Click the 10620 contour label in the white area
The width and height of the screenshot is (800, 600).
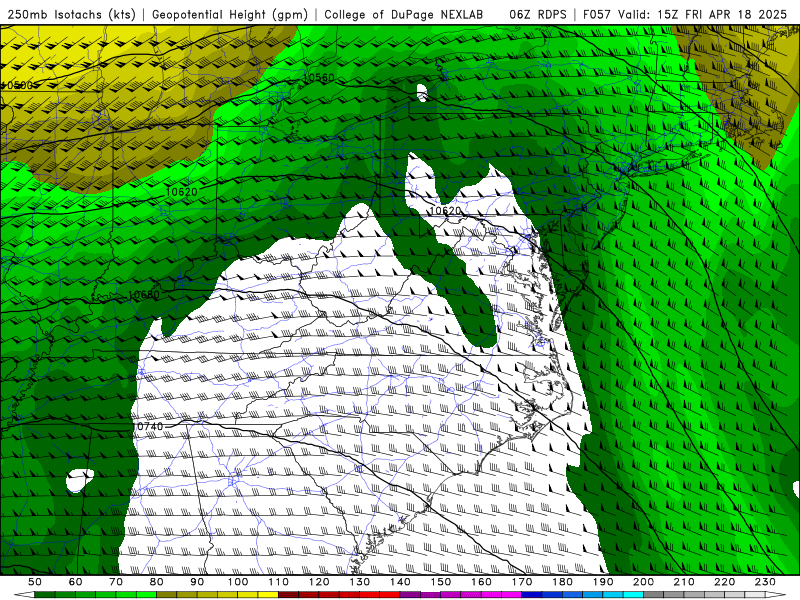point(445,211)
